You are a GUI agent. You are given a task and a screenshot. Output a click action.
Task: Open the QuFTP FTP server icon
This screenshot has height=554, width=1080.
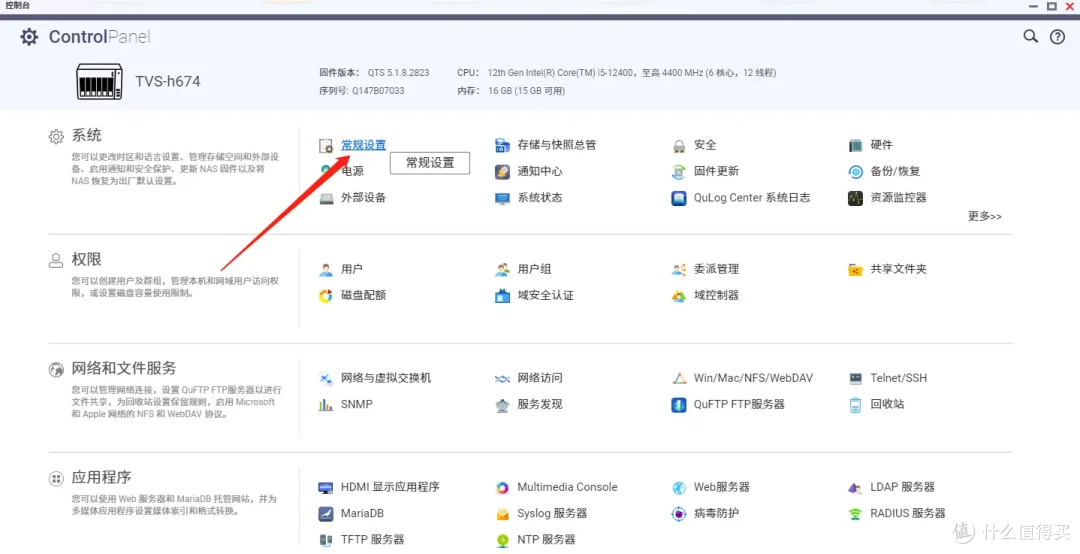click(679, 404)
